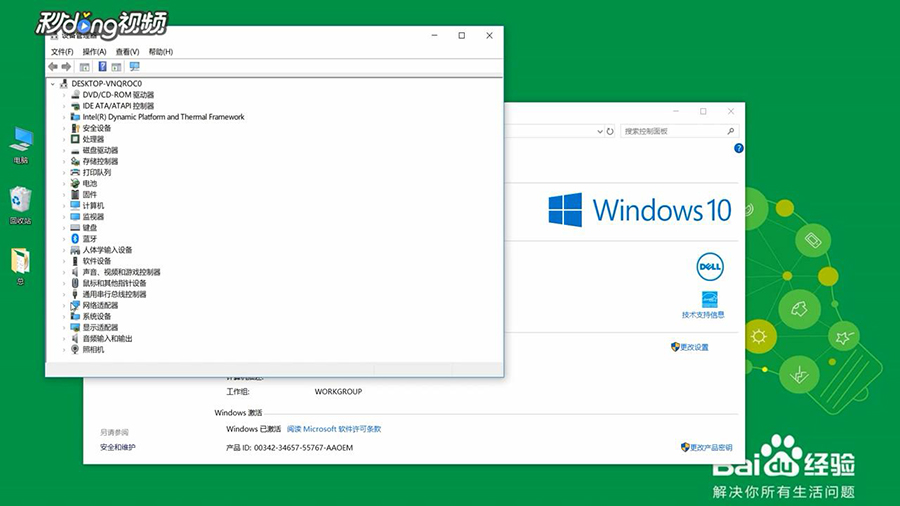Open the blue help question icon in Control Panel
The image size is (900, 506).
click(x=739, y=148)
